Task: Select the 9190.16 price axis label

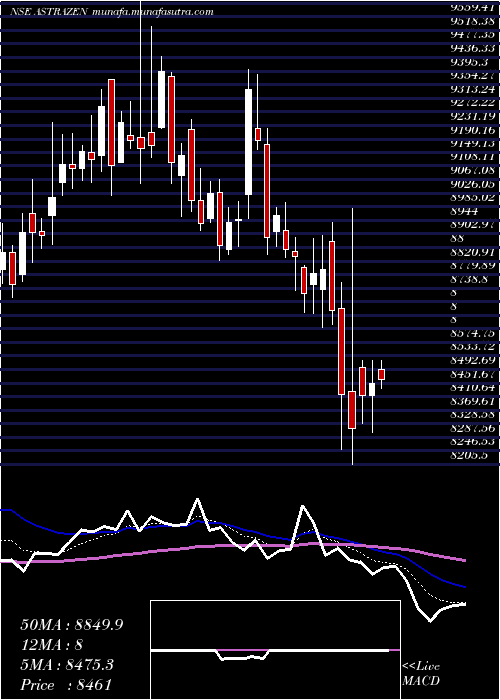Action: (x=474, y=130)
